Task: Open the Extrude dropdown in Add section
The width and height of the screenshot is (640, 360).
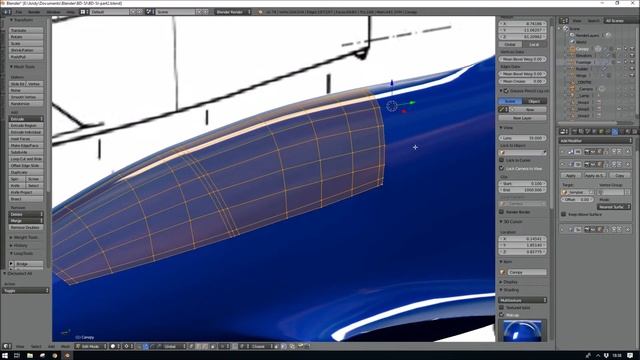Action: [x=26, y=119]
